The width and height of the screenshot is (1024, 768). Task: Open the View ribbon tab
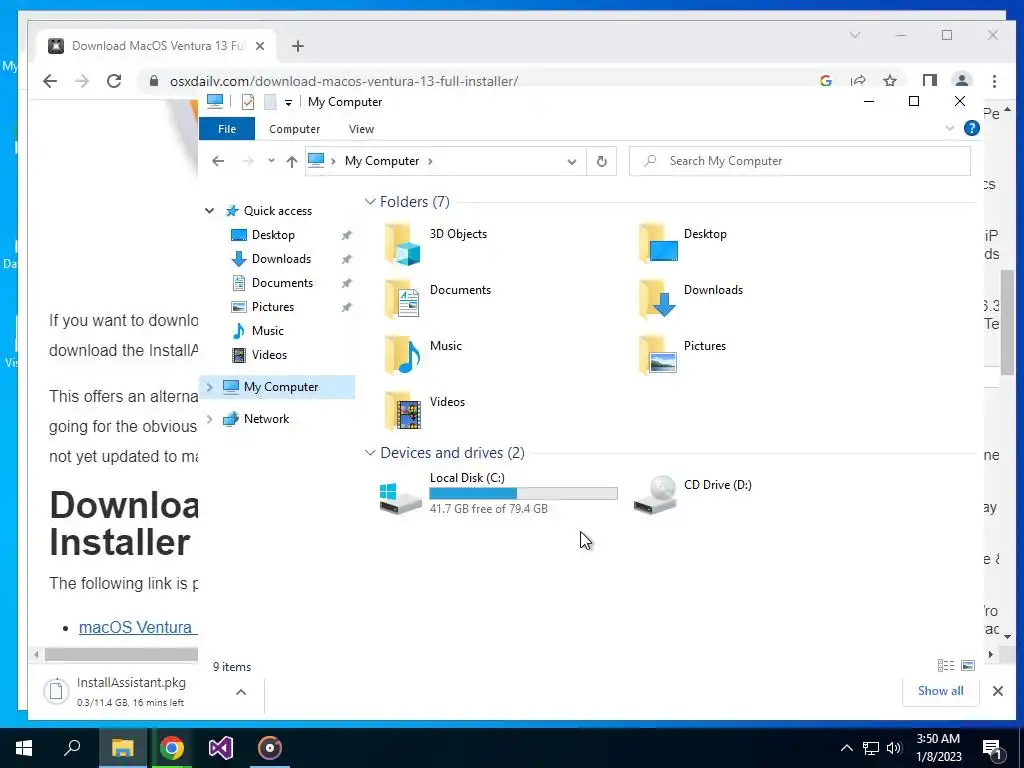point(361,129)
